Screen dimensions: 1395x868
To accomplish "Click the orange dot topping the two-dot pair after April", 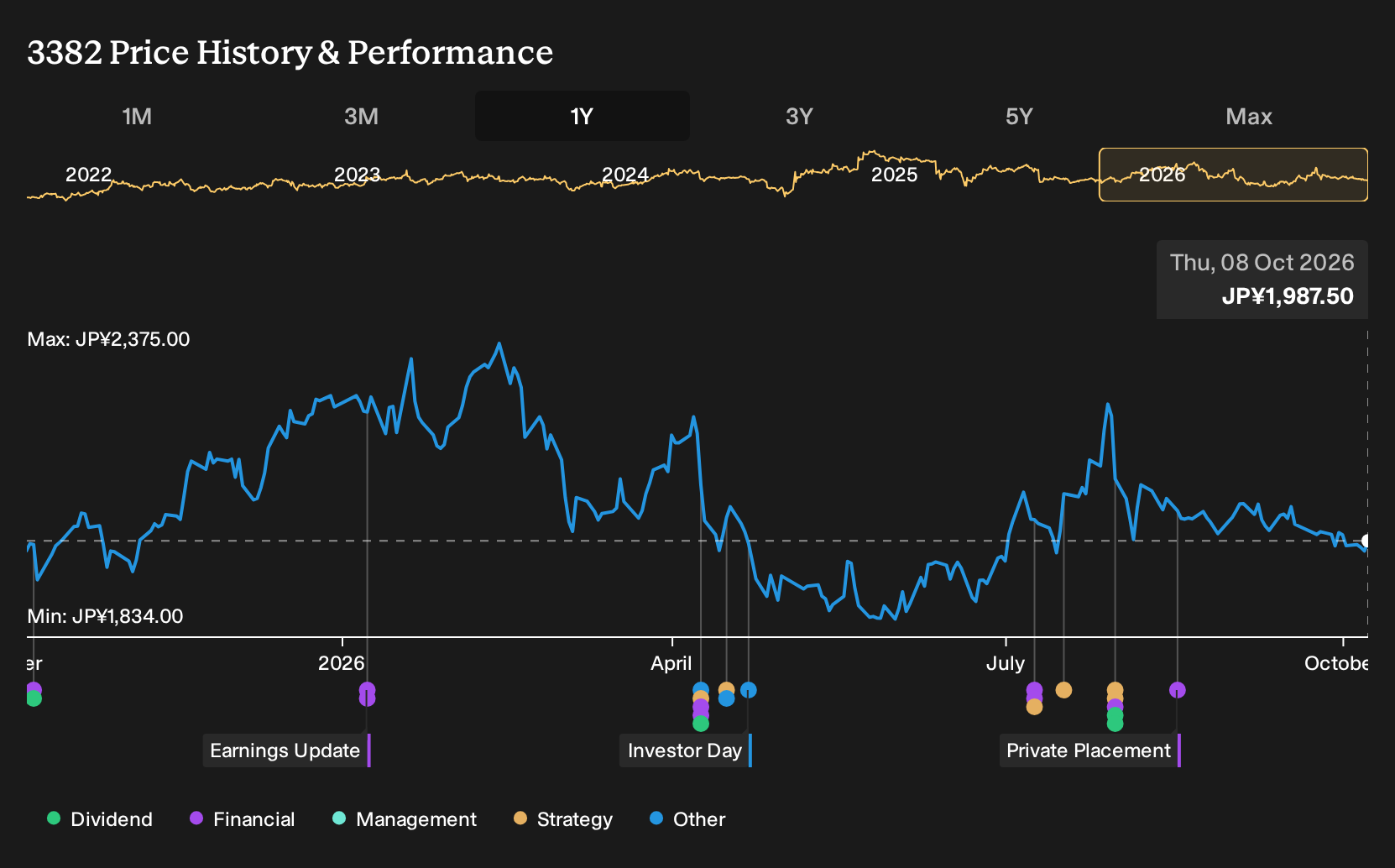I will (x=727, y=690).
